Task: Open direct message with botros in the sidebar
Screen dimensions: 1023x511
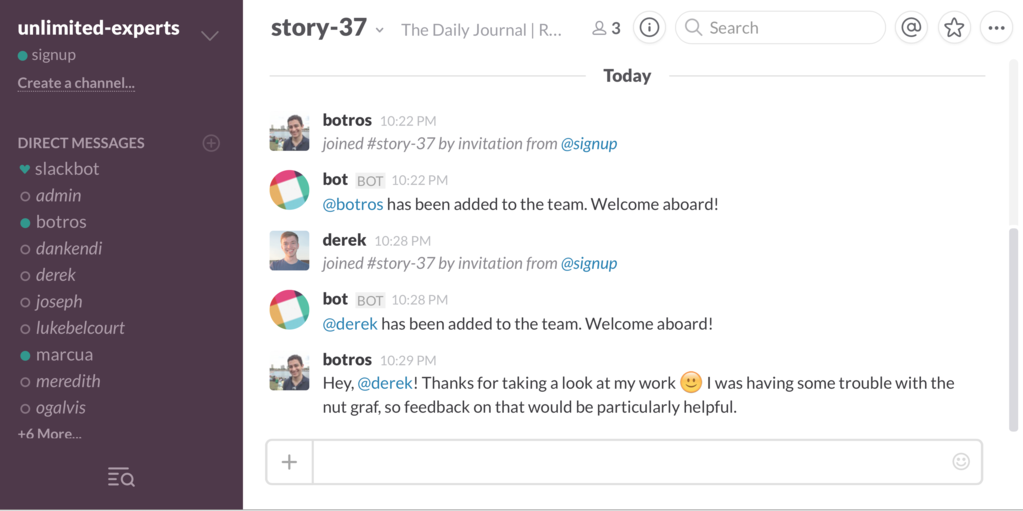Action: [x=61, y=223]
